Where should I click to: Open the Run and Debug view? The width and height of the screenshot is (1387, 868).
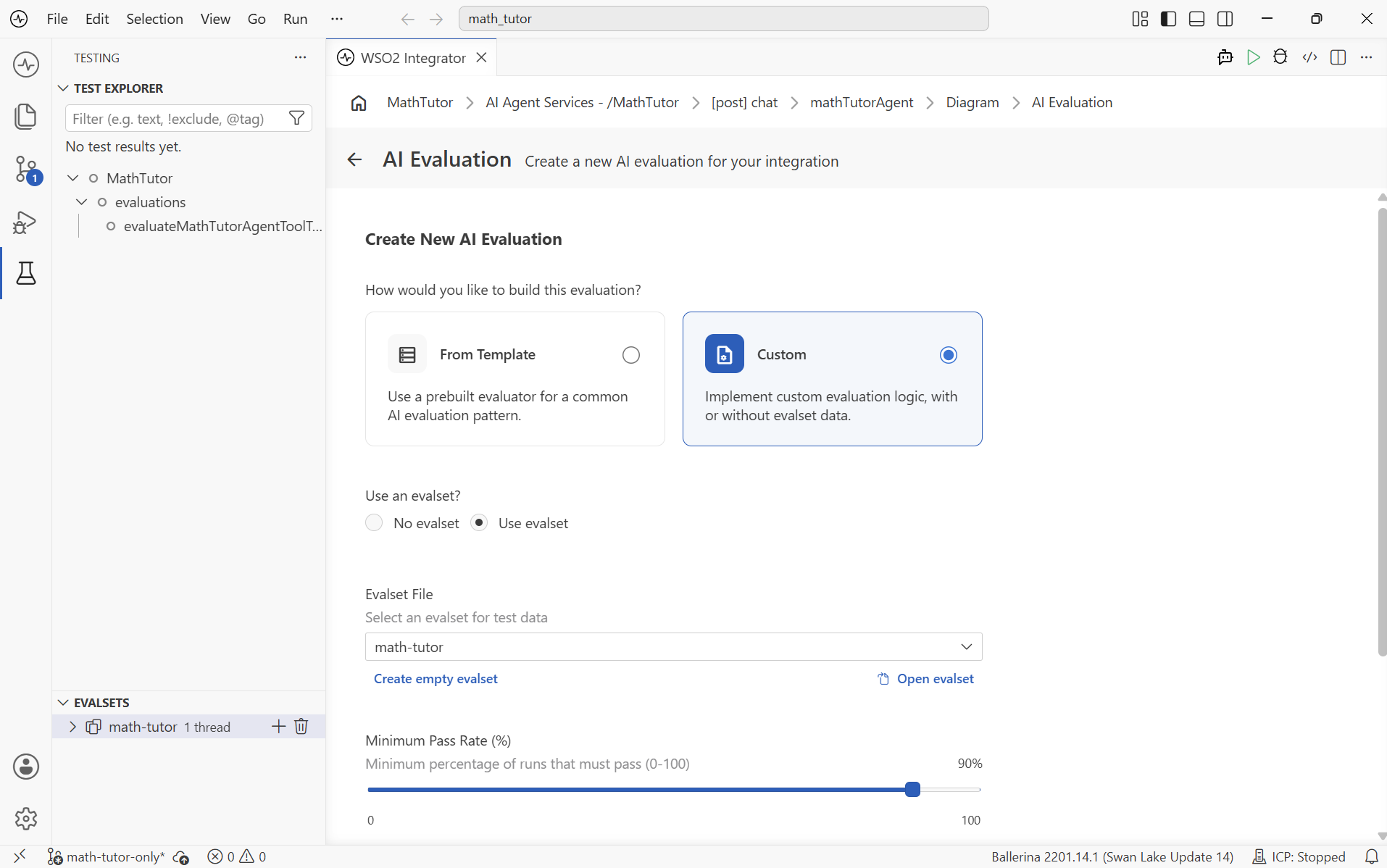[x=26, y=222]
